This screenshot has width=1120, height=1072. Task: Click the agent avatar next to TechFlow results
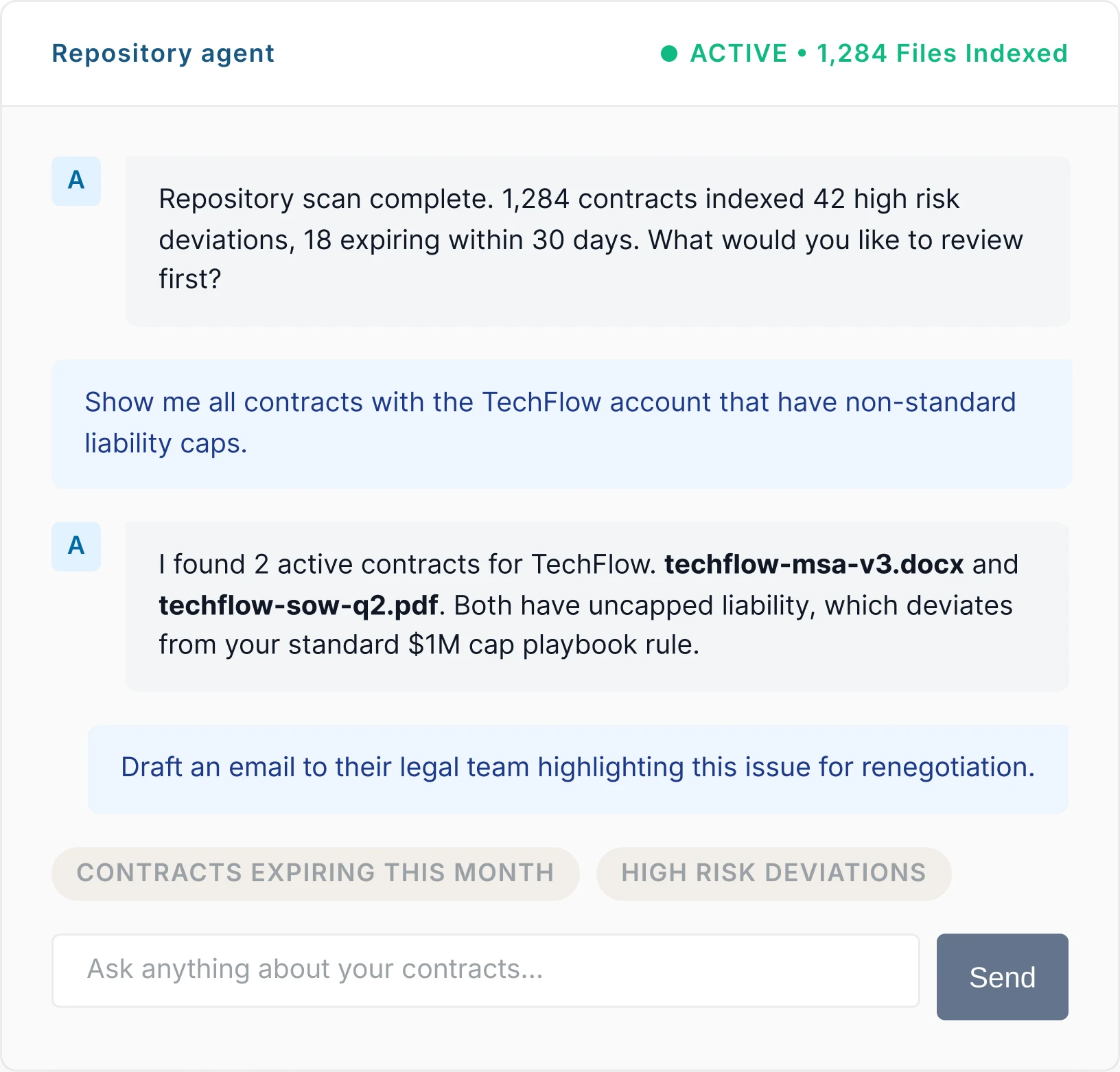[x=75, y=546]
